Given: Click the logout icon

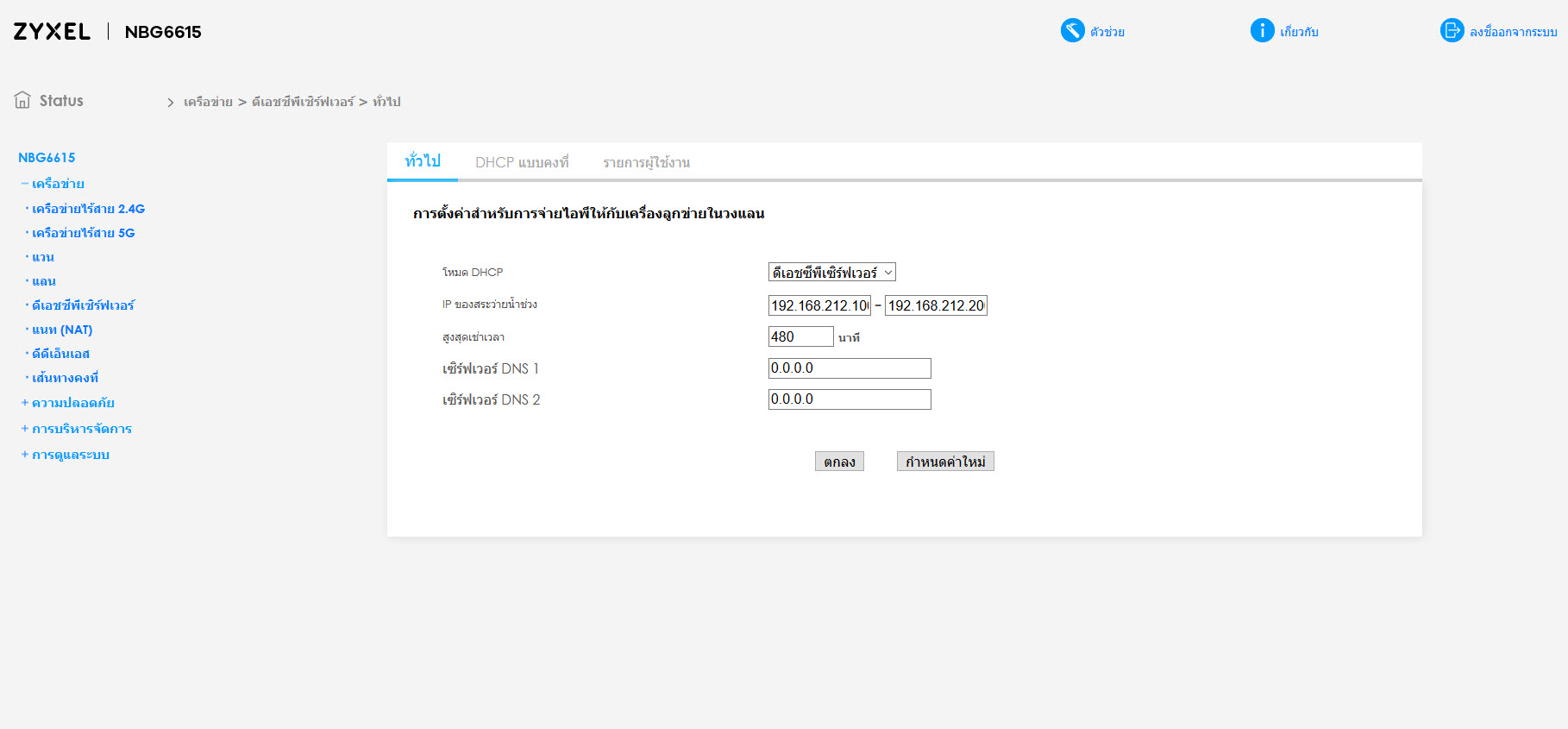Looking at the screenshot, I should point(1452,31).
